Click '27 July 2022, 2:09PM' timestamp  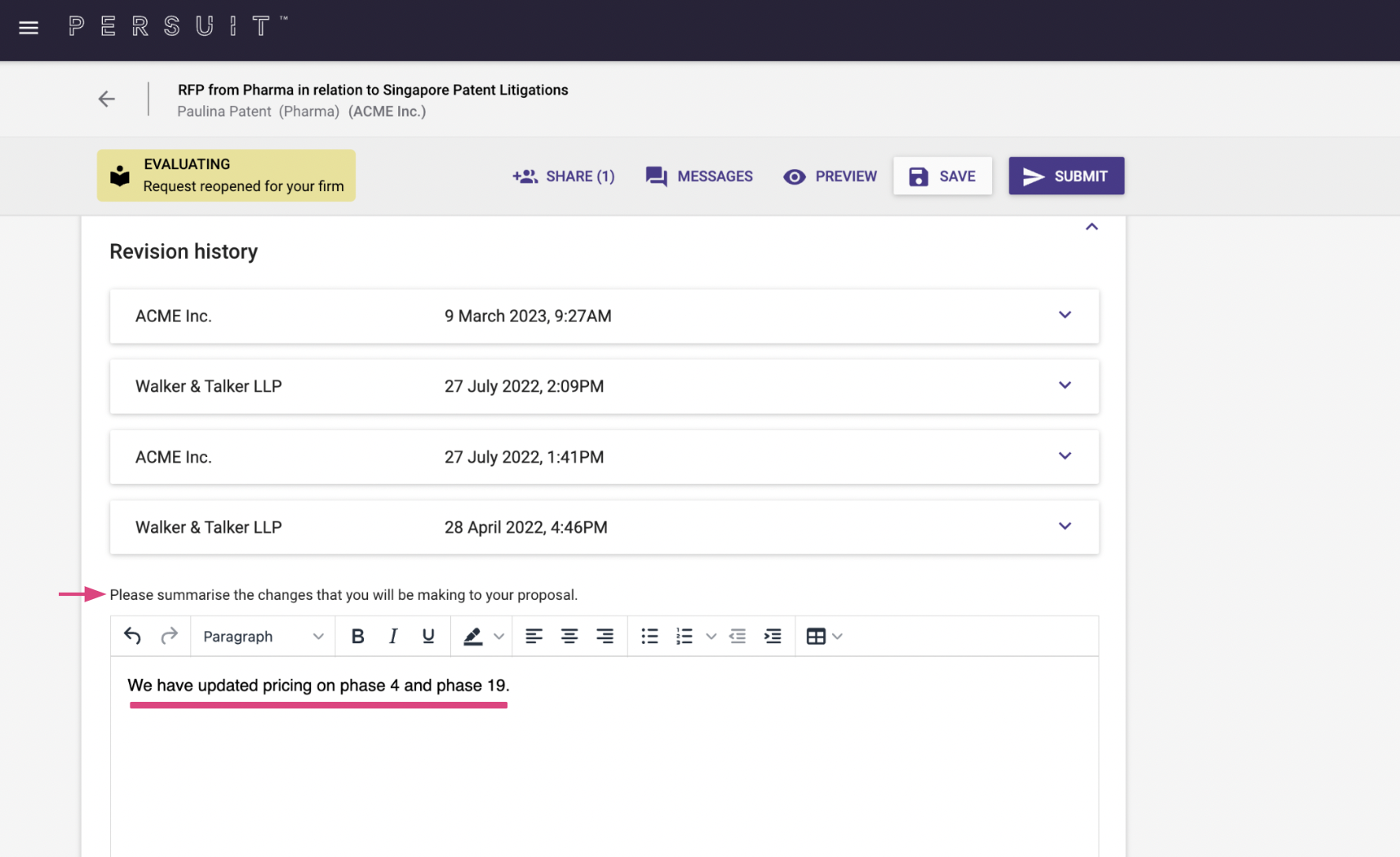[x=524, y=386]
